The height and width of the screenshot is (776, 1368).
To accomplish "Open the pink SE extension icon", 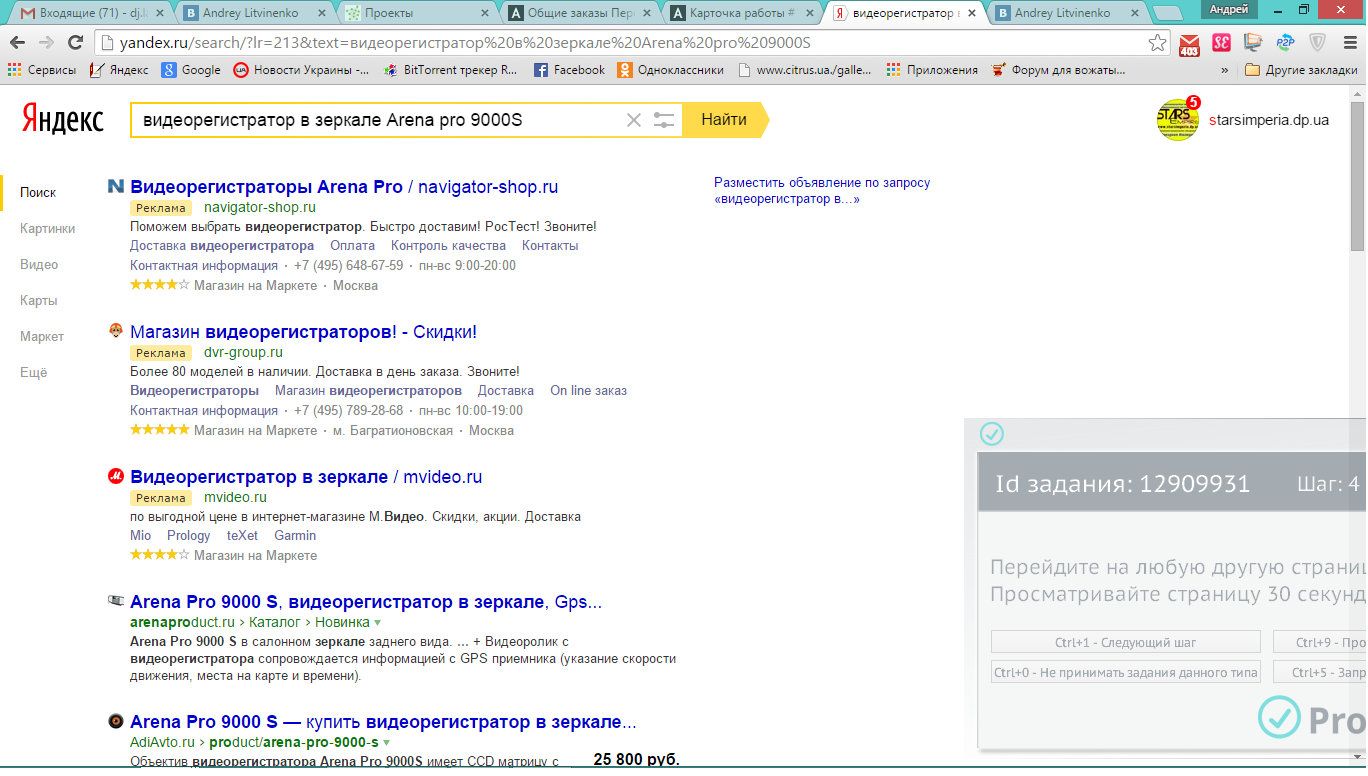I will (1221, 43).
